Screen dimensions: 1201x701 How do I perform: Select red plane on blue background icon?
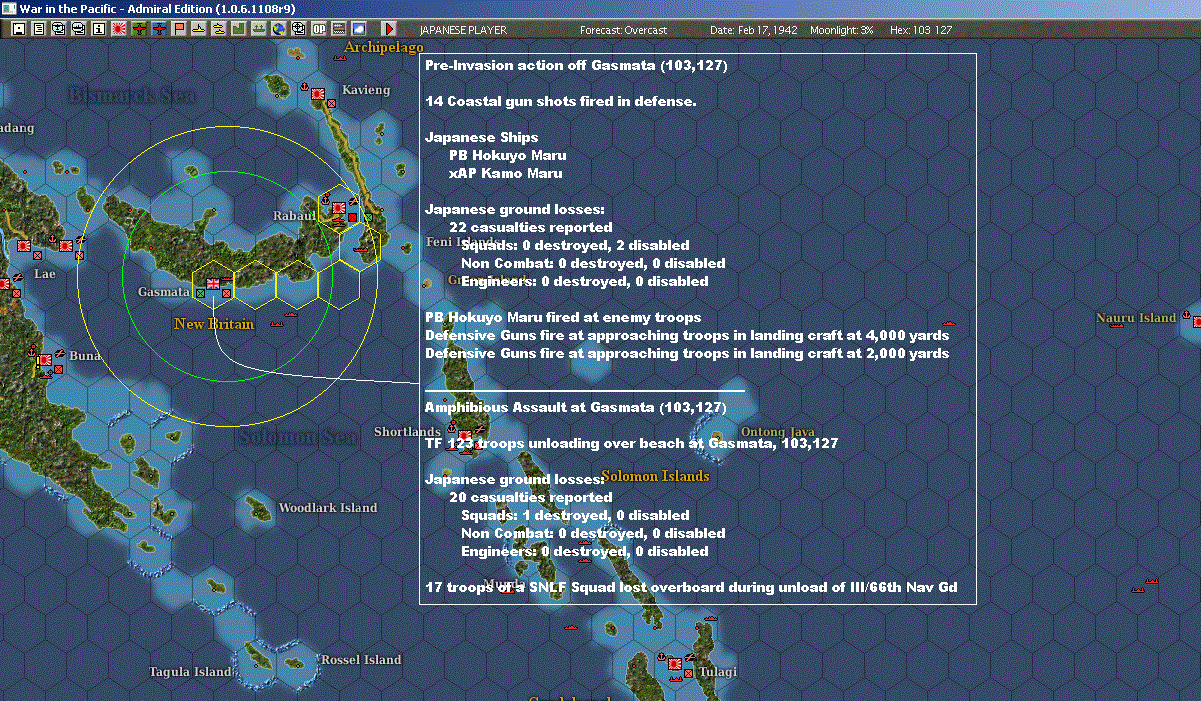point(159,30)
